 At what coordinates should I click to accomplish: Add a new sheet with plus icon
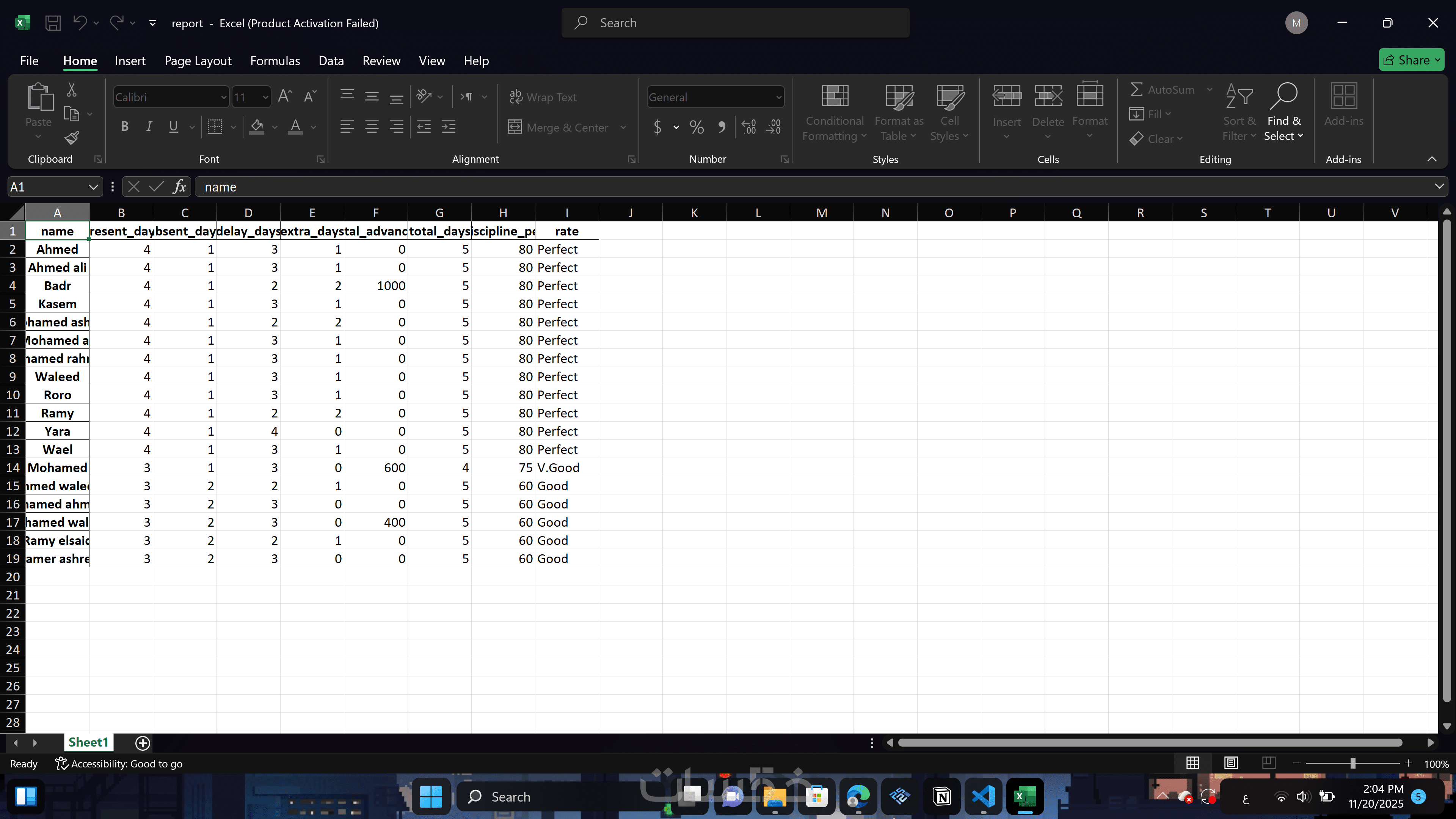tap(143, 743)
